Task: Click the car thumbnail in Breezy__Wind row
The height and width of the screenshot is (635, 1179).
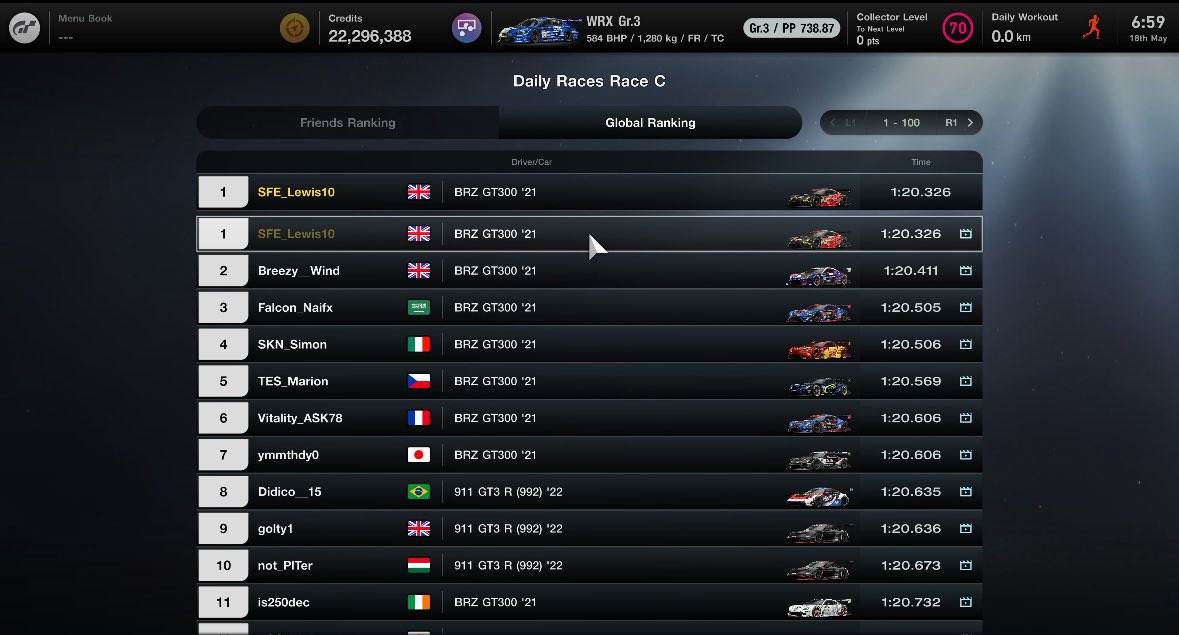Action: point(819,276)
